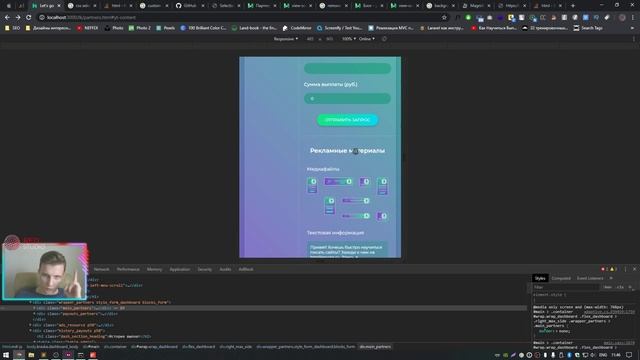
Task: Select the dash_section_heading h2 node
Action: click(94, 337)
